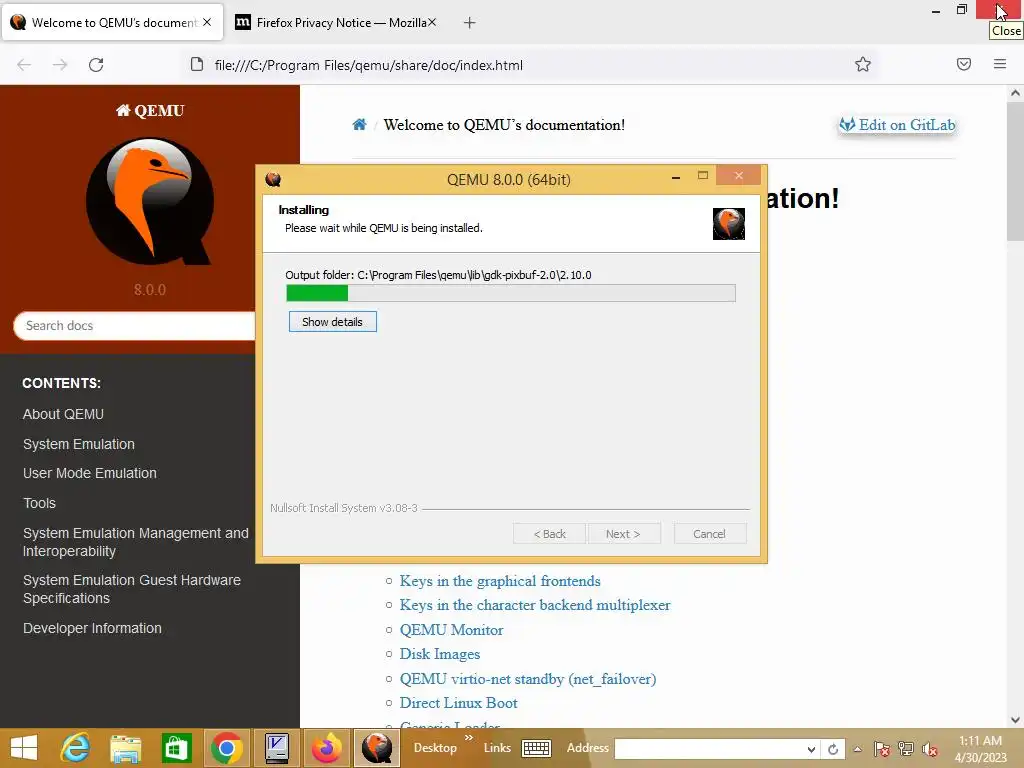This screenshot has width=1024, height=768.
Task: Open Tools in the sidebar contents
Action: [39, 503]
